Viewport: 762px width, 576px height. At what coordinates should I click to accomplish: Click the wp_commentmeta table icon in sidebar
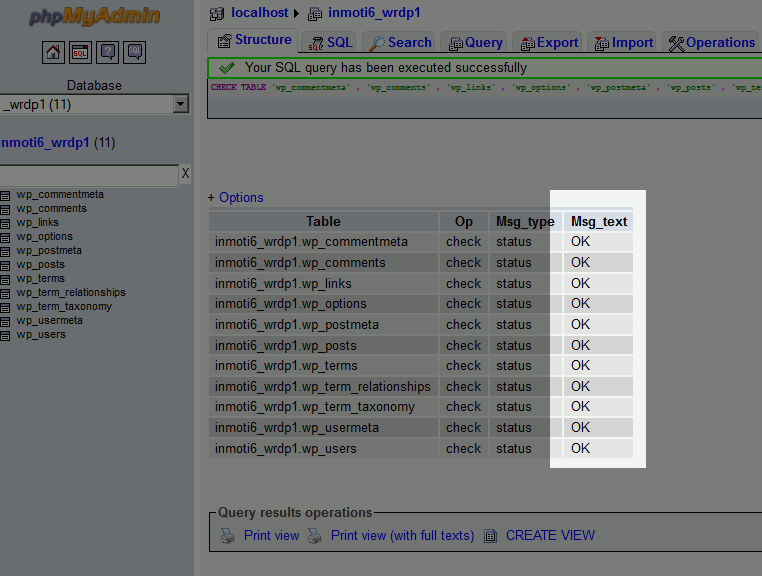5,195
